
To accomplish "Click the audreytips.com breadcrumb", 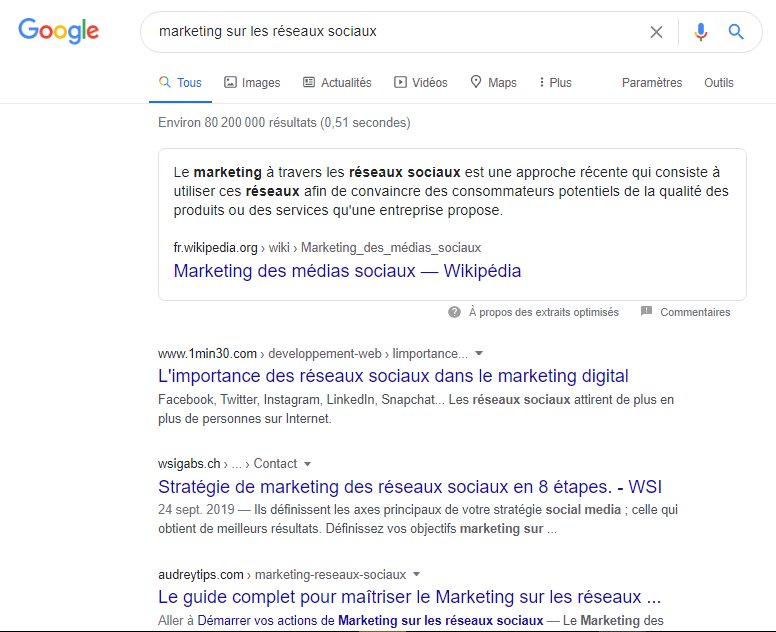I will click(x=282, y=575).
